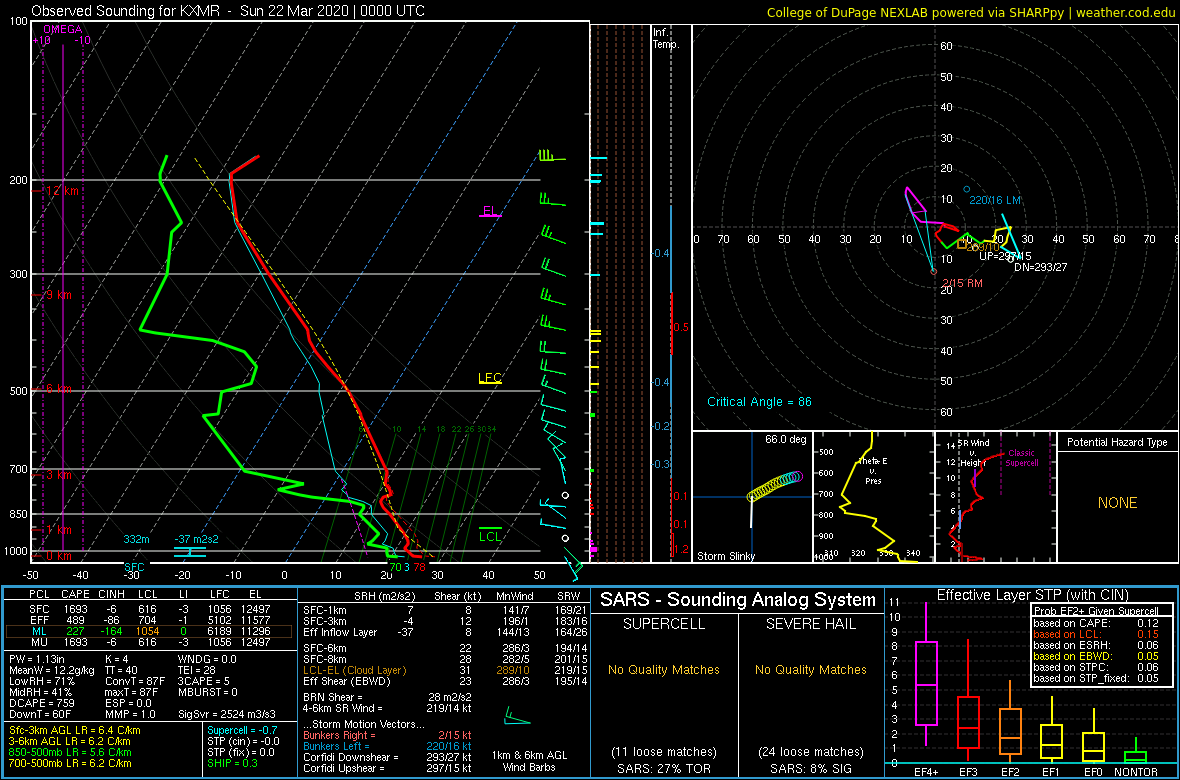Click 'Prob EF2+ Given Supercell' legend header
Screen dimensions: 1180x780
click(1095, 611)
